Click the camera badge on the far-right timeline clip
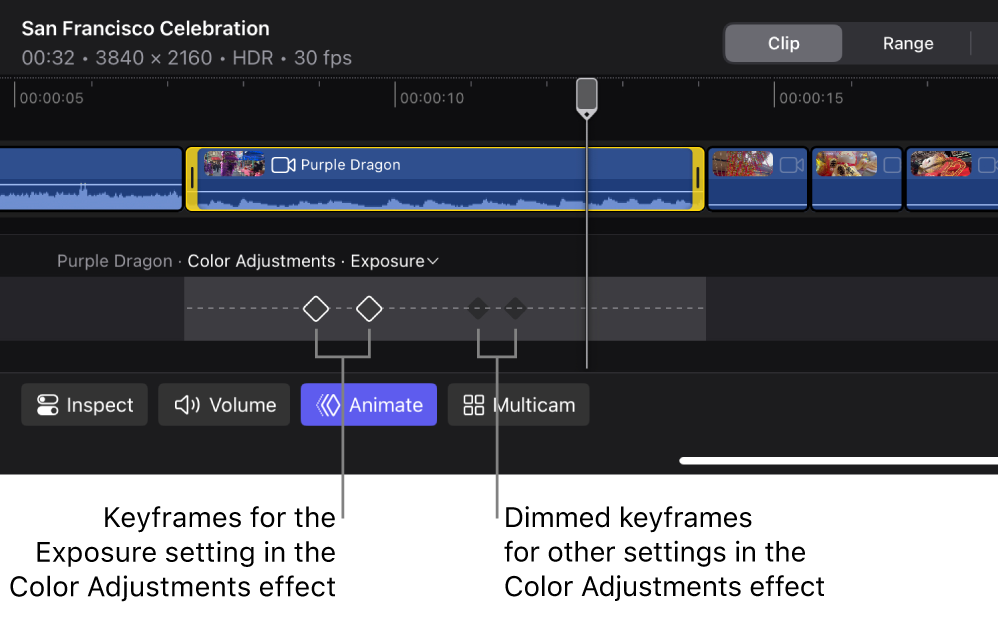998x618 pixels. pyautogui.click(x=986, y=164)
